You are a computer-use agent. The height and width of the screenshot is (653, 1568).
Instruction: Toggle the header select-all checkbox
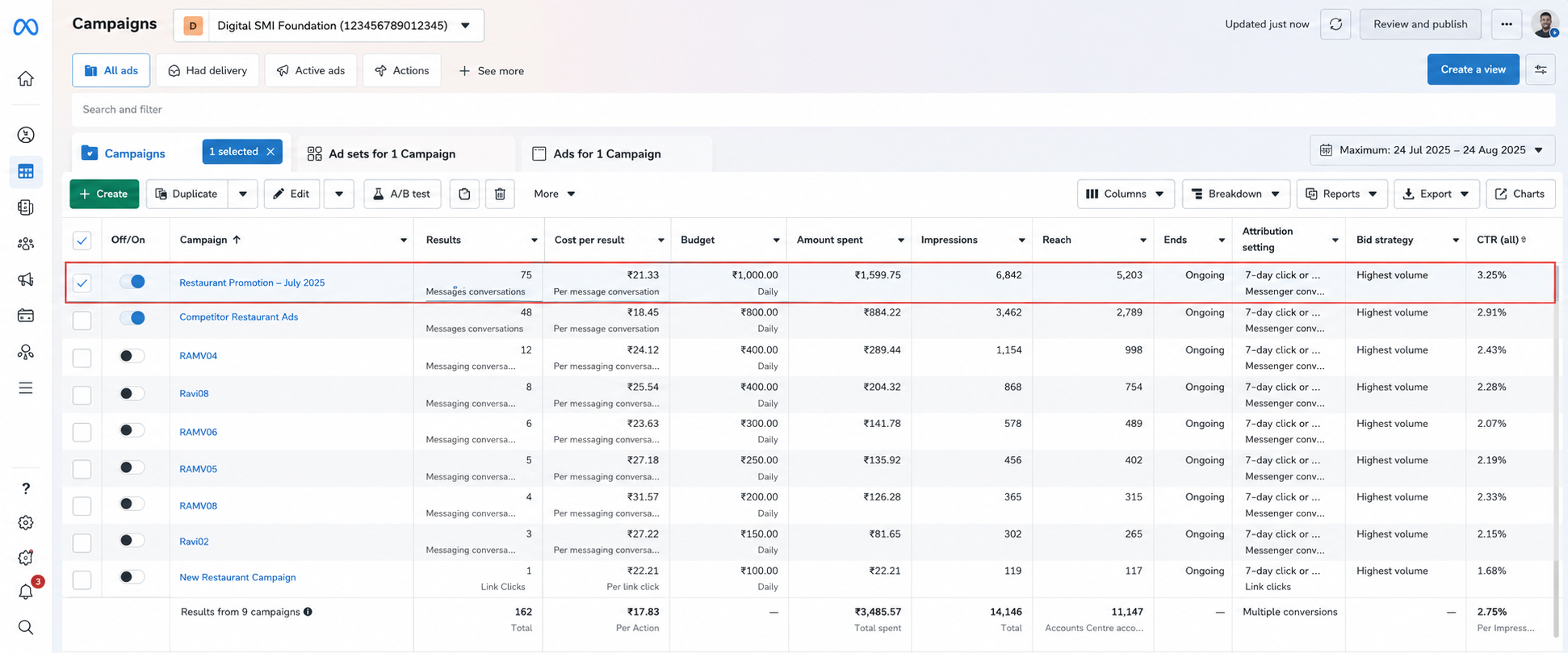point(82,241)
